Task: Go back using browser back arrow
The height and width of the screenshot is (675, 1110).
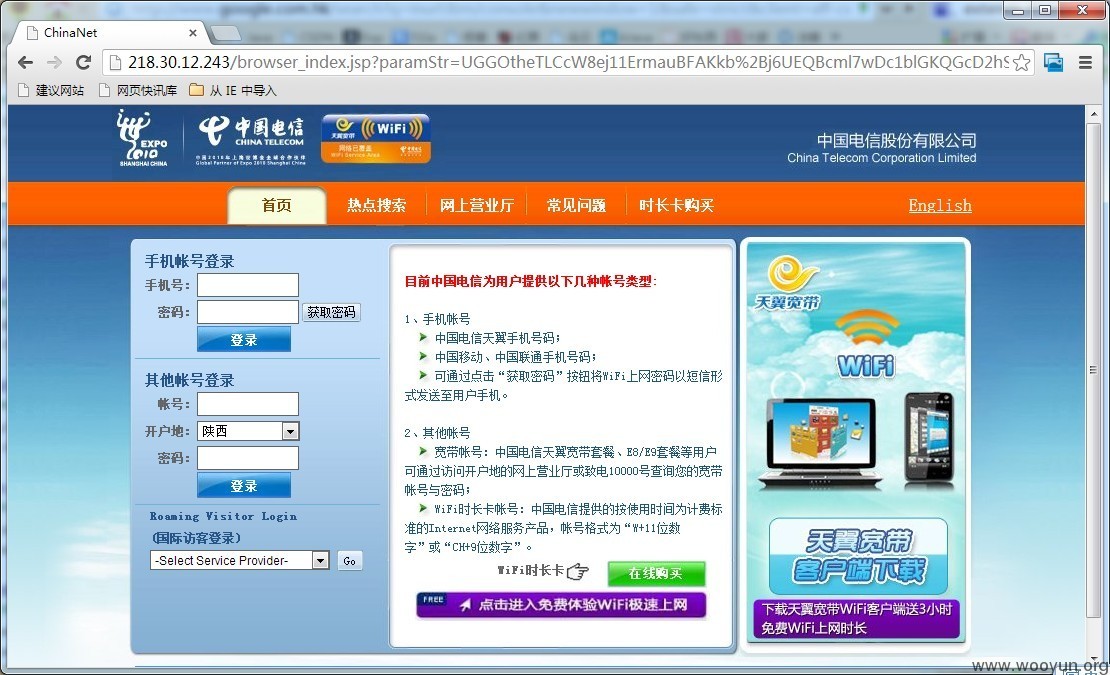Action: point(25,62)
